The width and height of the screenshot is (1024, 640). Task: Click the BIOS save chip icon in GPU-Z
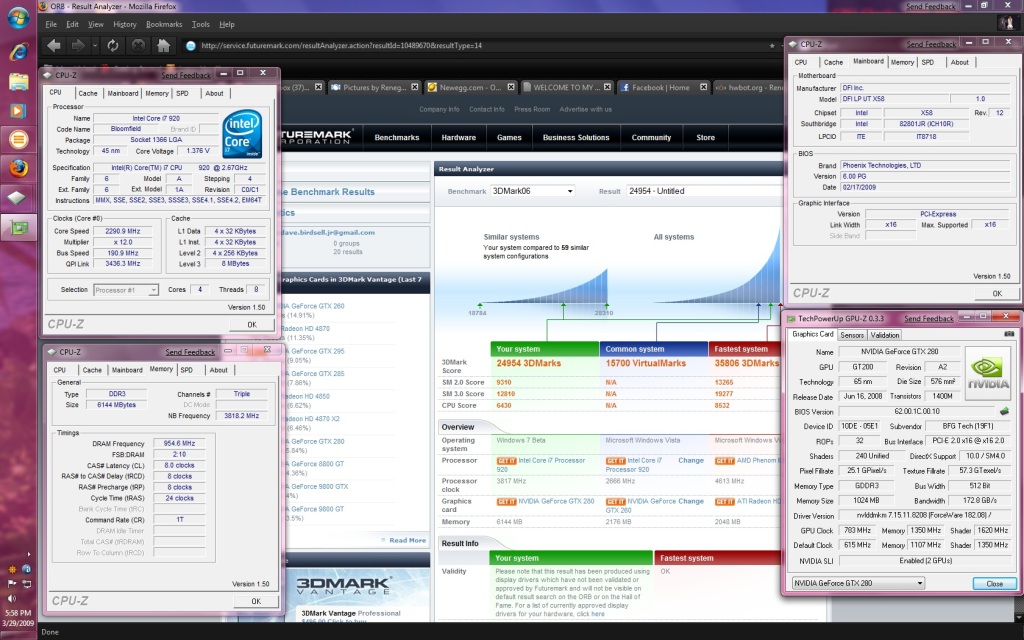click(x=1004, y=411)
